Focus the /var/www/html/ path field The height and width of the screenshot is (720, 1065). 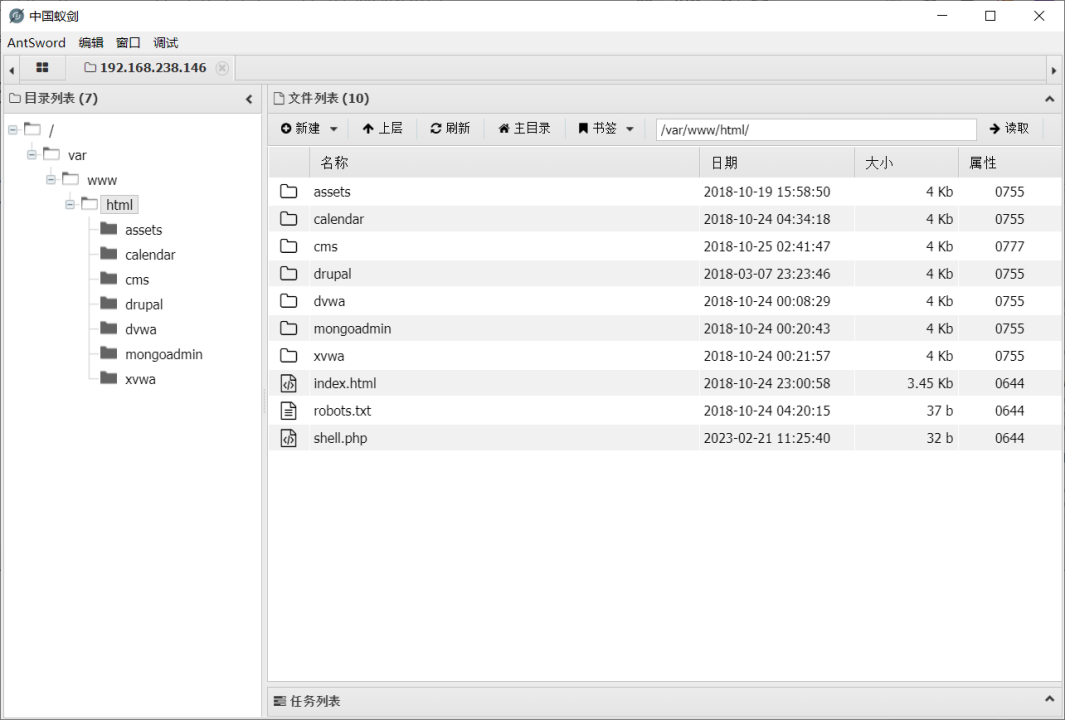[x=816, y=129]
